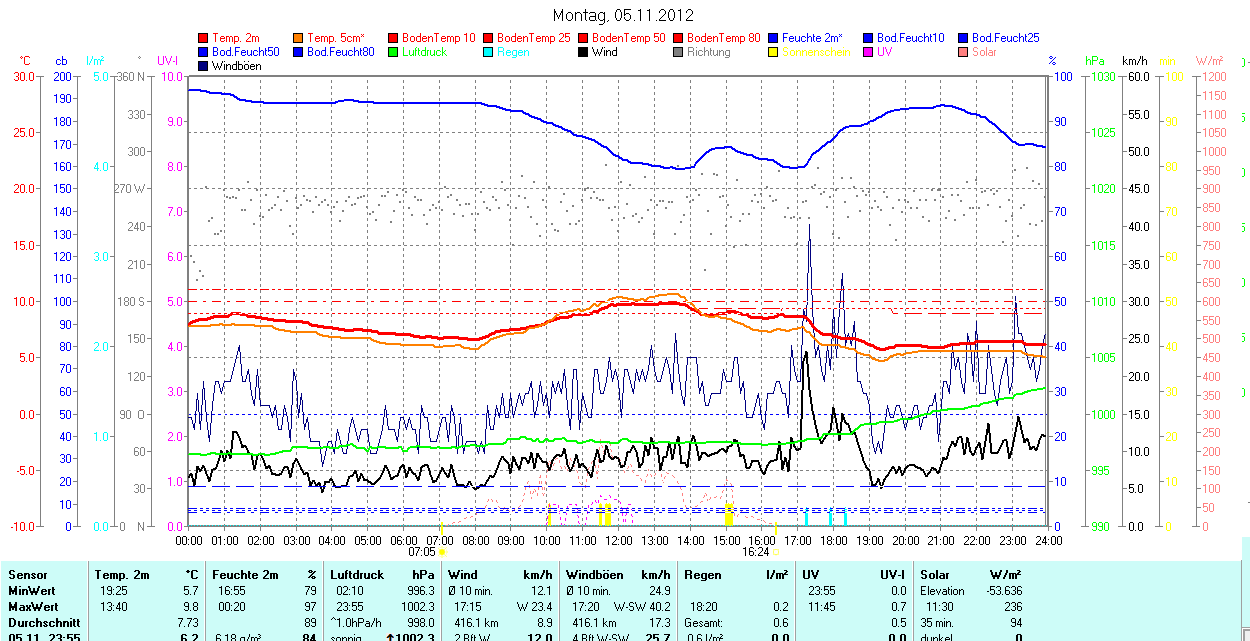Click the green Luftdruck legend square
This screenshot has width=1250, height=641.
[x=394, y=52]
